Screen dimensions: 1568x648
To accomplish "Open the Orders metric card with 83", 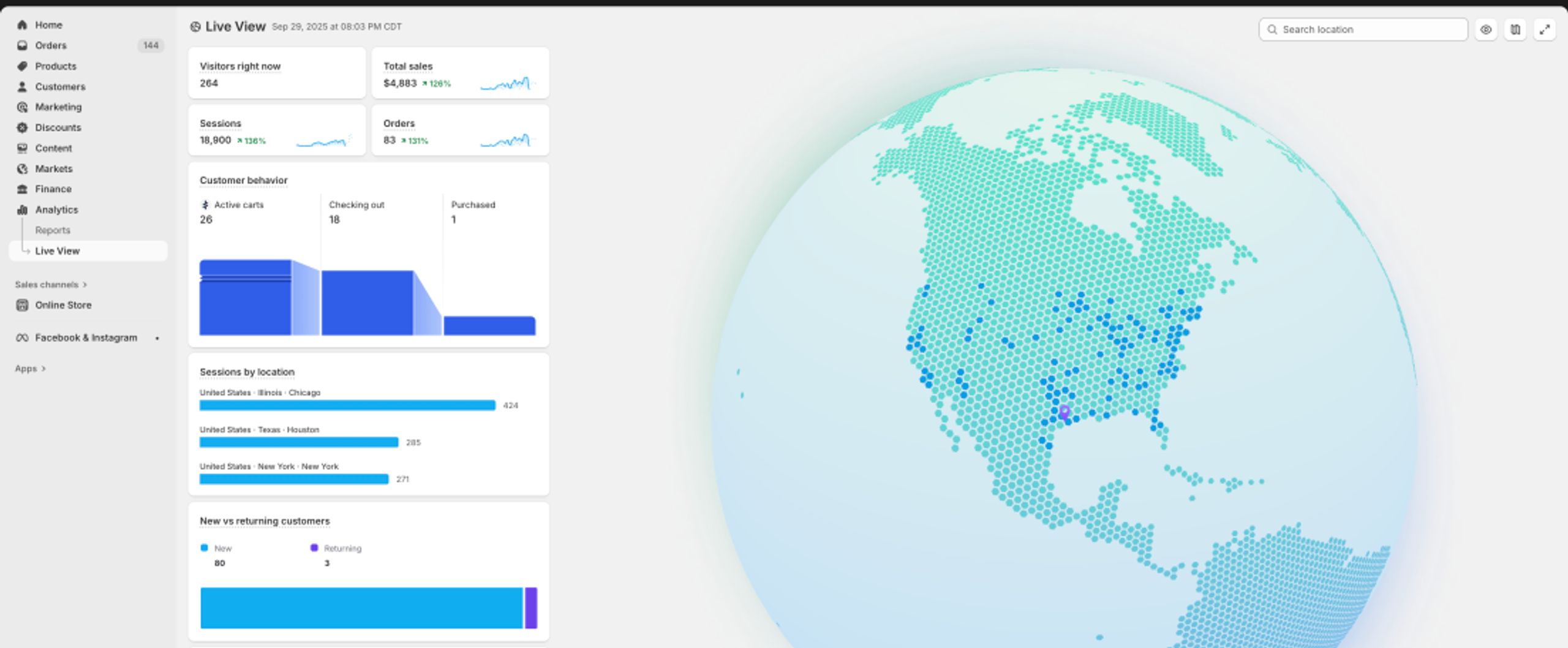I will [461, 130].
